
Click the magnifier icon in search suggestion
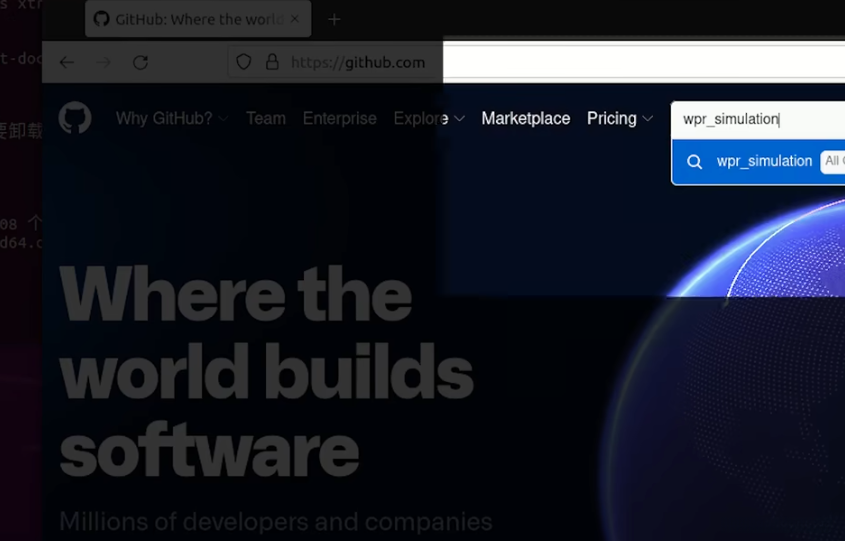click(695, 162)
